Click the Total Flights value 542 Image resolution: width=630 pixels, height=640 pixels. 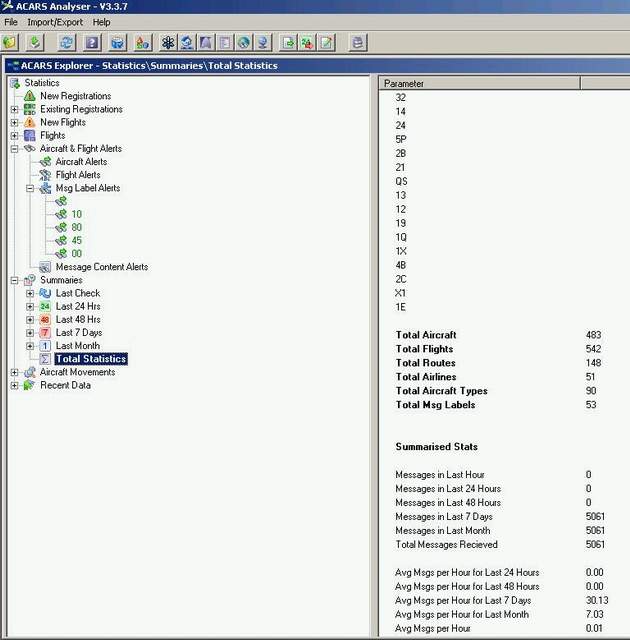tap(593, 349)
